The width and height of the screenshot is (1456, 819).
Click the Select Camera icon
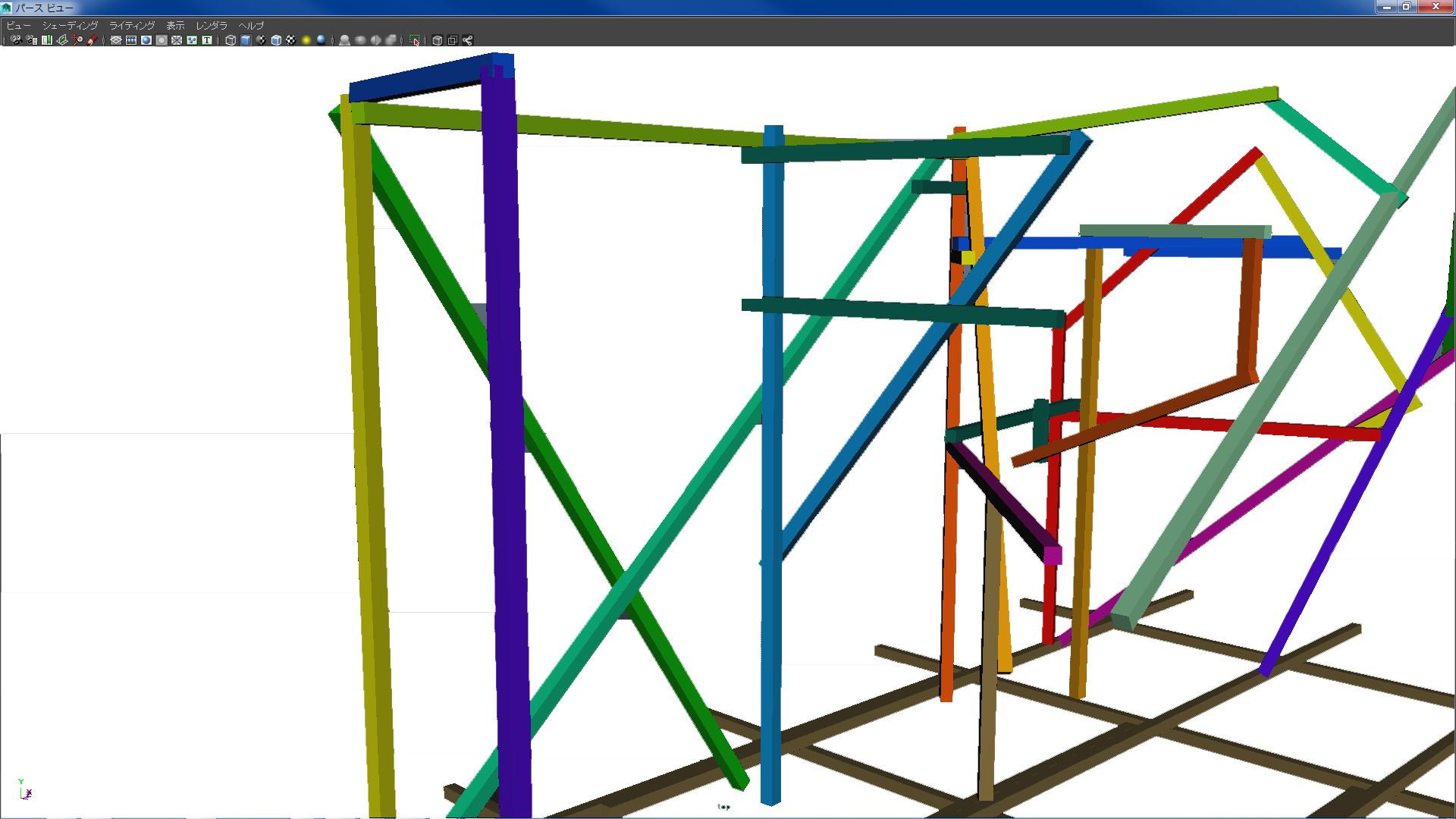[x=16, y=40]
